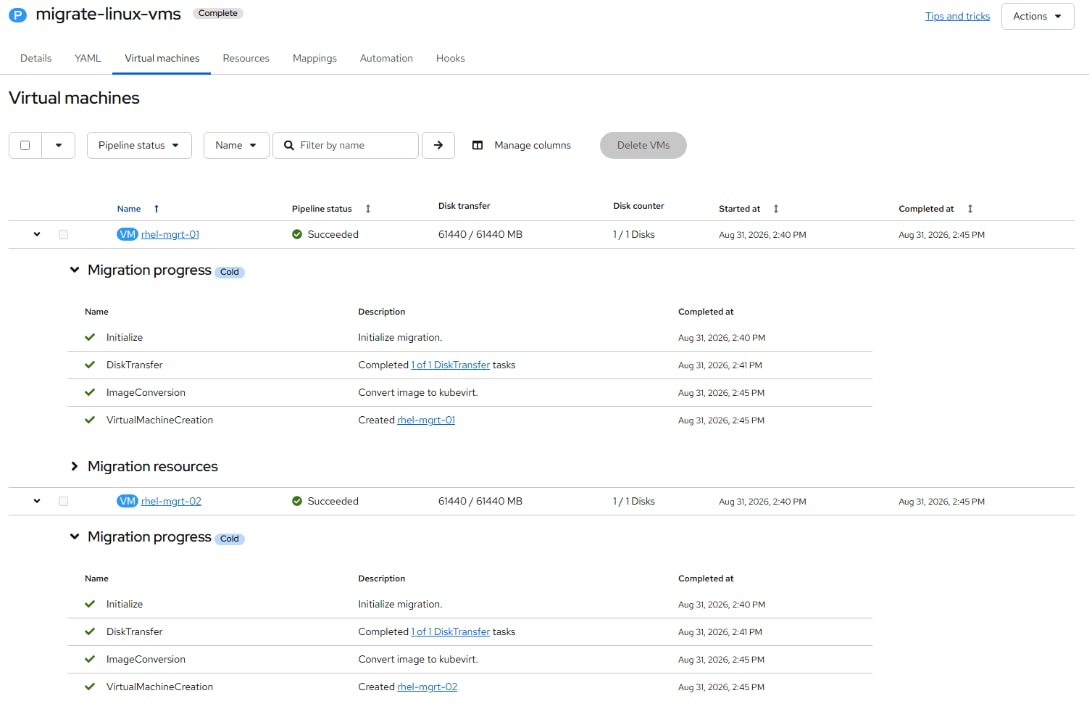
Task: Click checkmark beside second VM's ImageConversion step
Action: (90, 659)
